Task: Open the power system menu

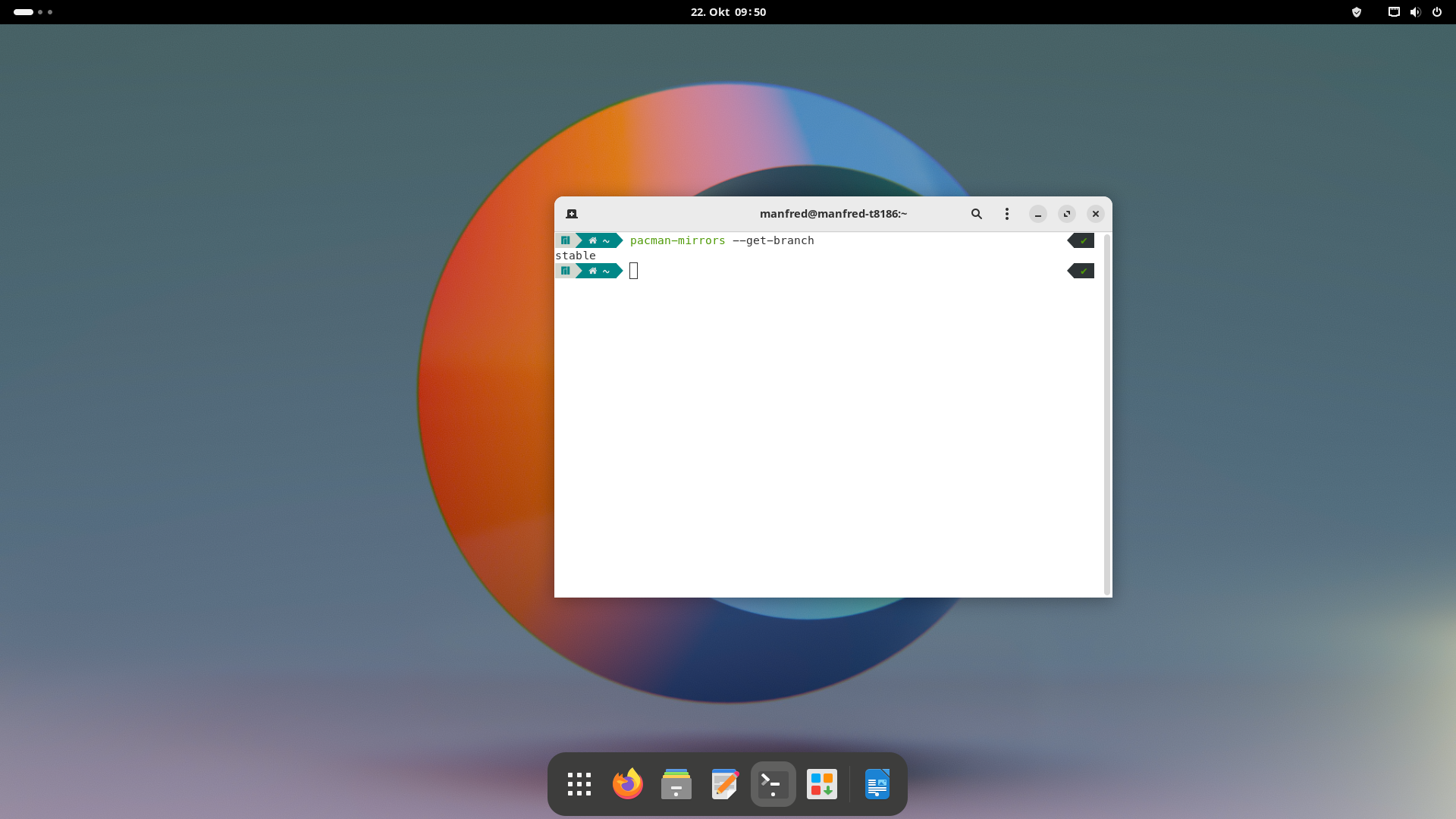Action: point(1436,12)
